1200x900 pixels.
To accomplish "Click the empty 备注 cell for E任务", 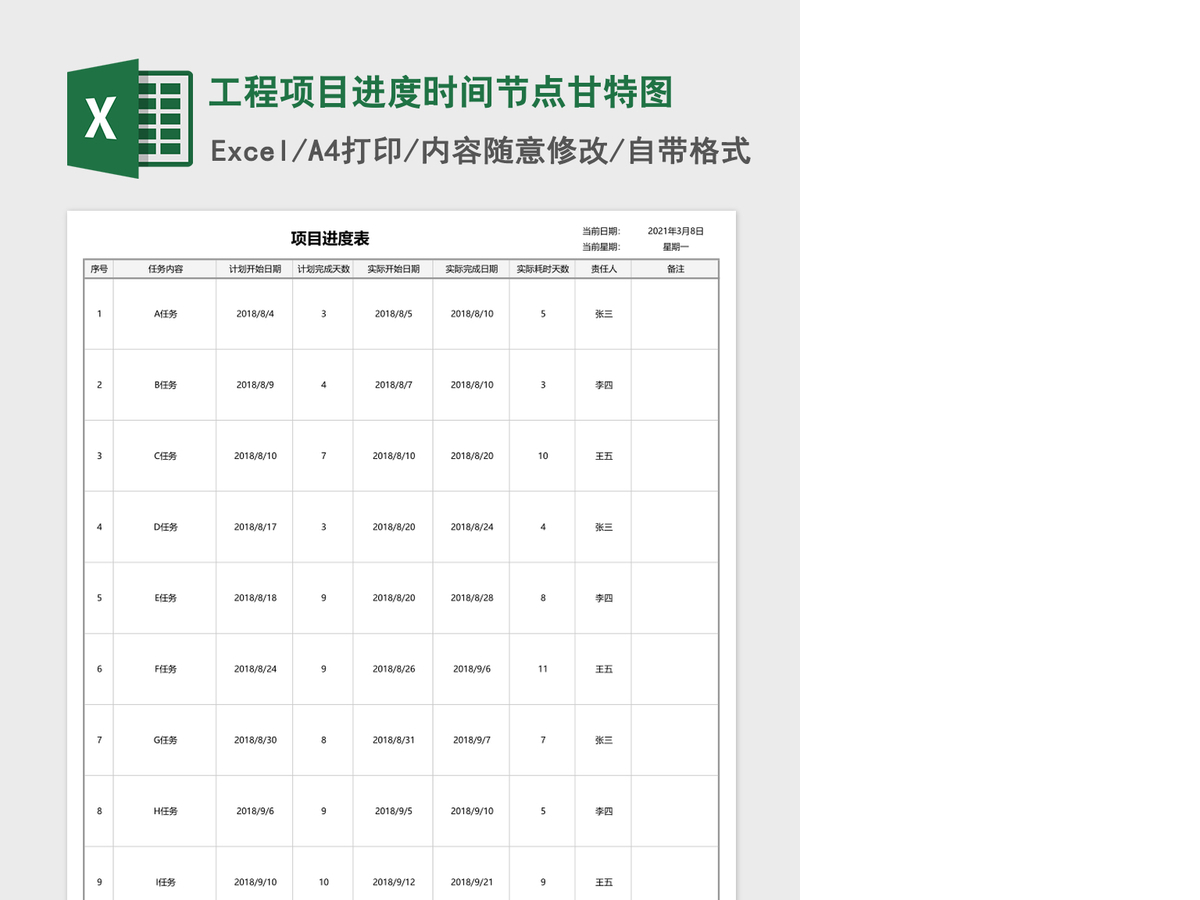I will click(x=675, y=598).
